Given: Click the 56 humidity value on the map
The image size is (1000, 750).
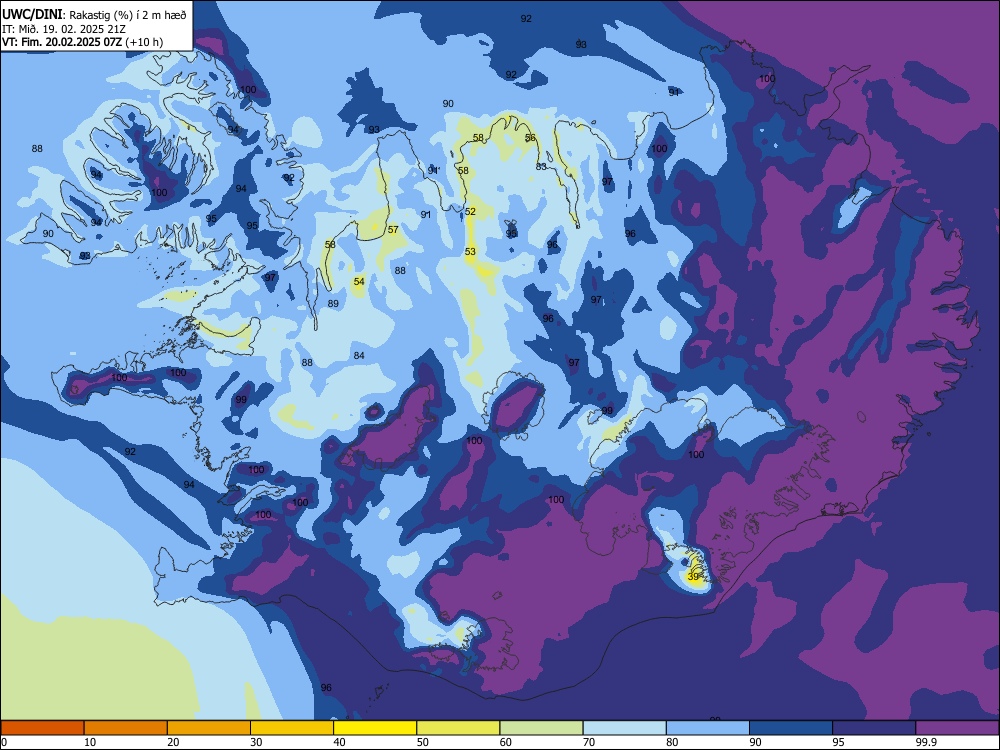Looking at the screenshot, I should 530,138.
